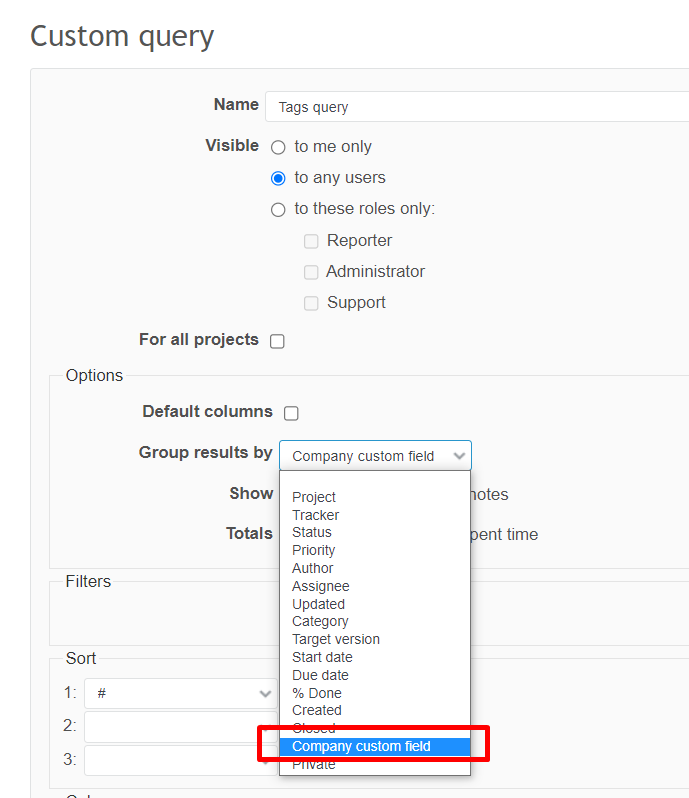Viewport: 689px width, 798px height.
Task: Choose 'to these roles only' radio
Action: pyautogui.click(x=278, y=210)
